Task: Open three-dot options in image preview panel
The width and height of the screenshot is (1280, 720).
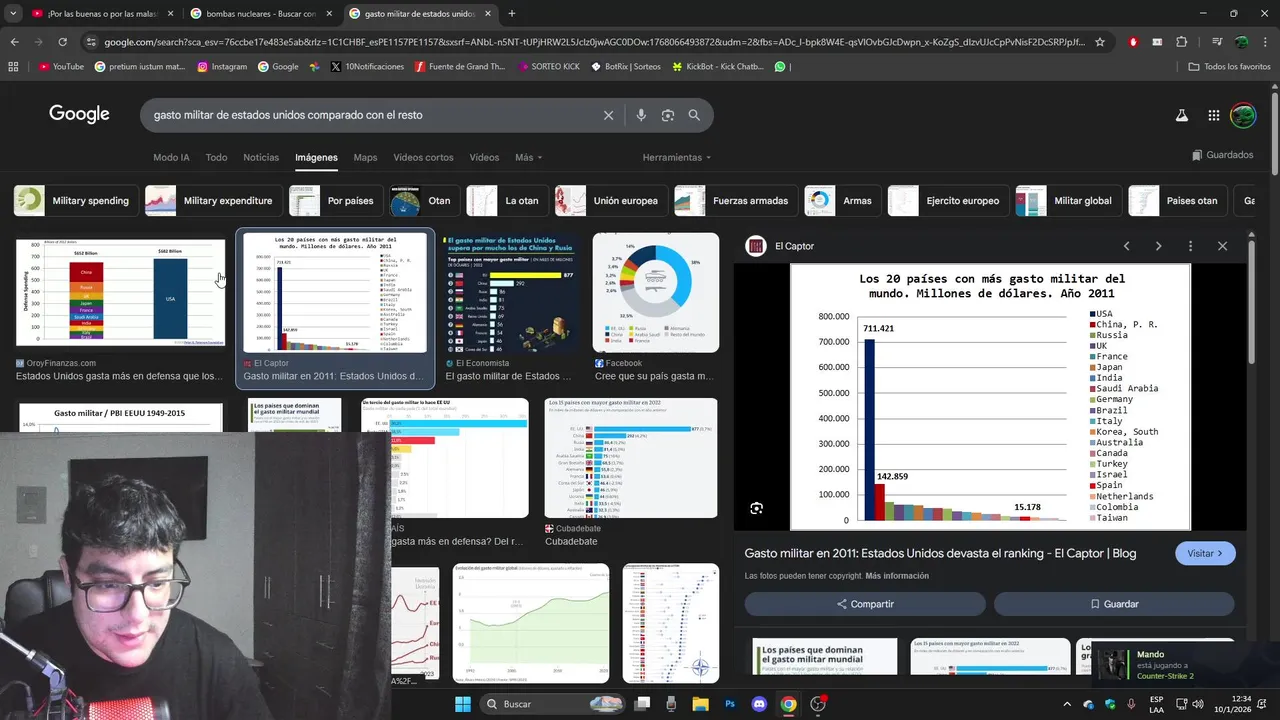Action: 1190,246
